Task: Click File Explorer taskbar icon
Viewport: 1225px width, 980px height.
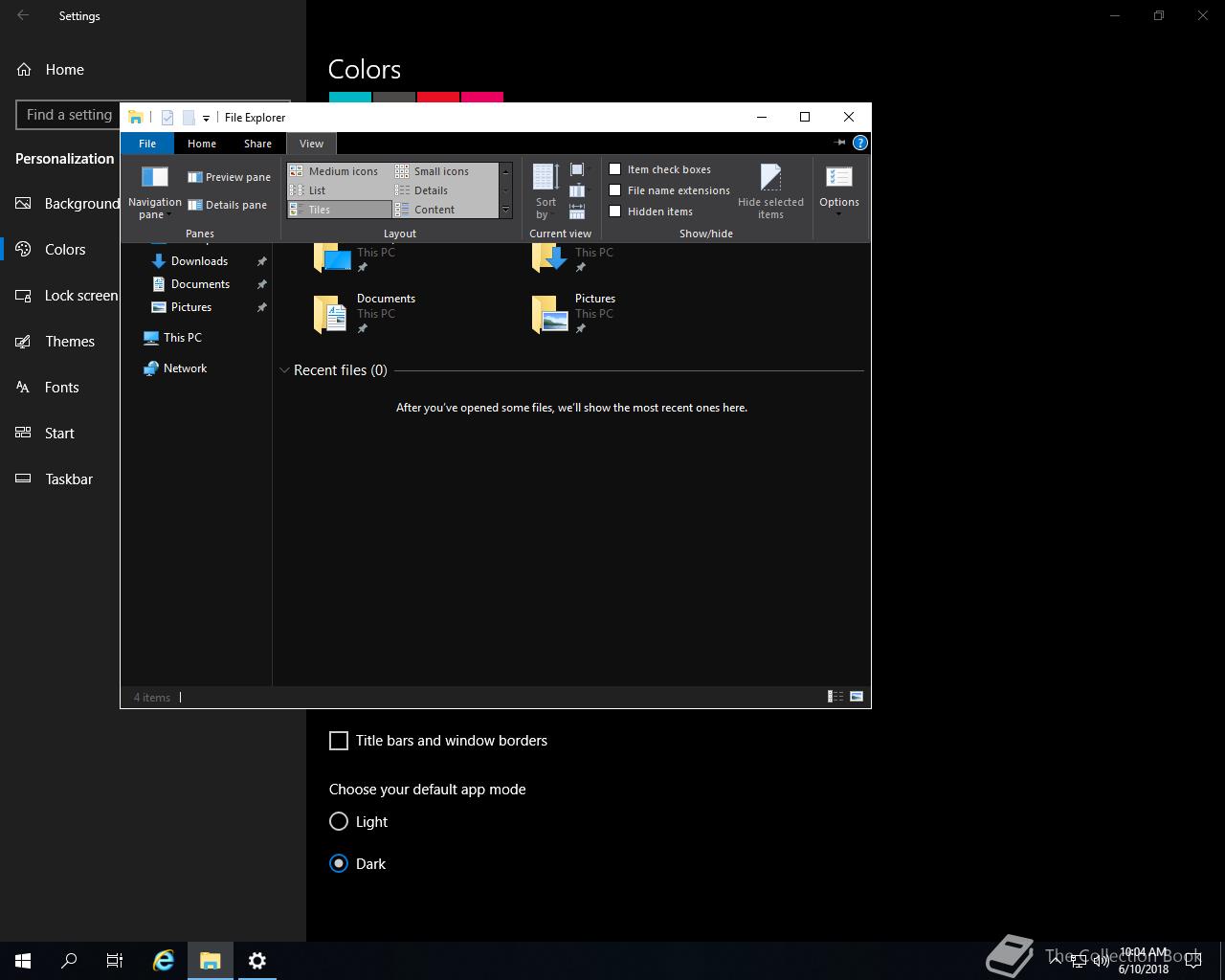Action: pos(211,961)
